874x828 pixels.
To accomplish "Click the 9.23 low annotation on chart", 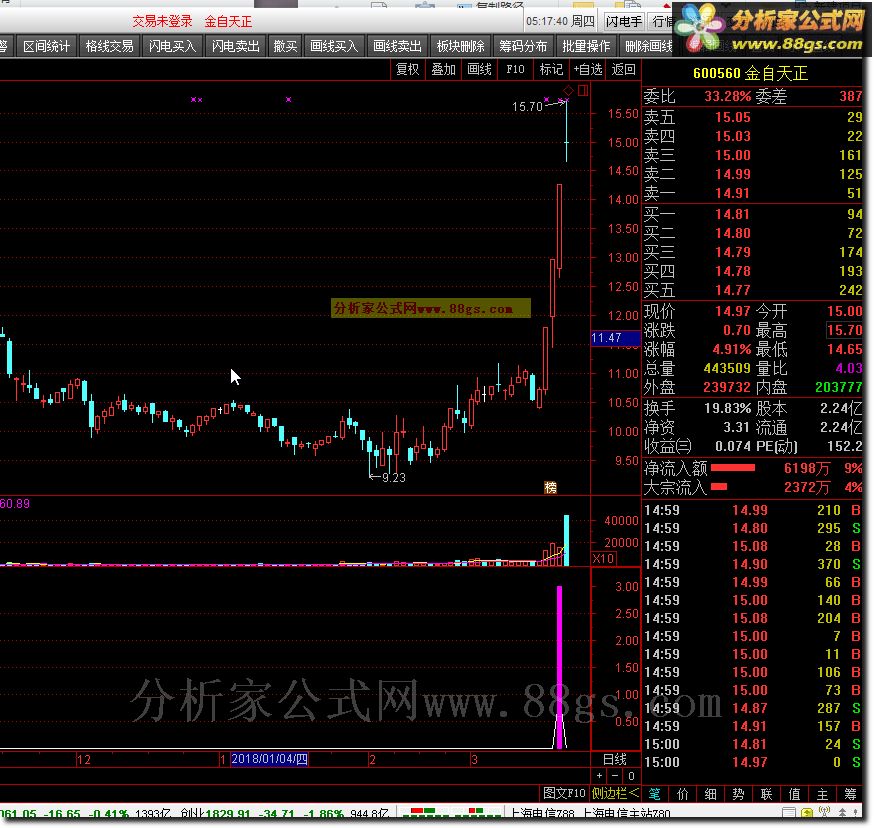I will pos(394,478).
